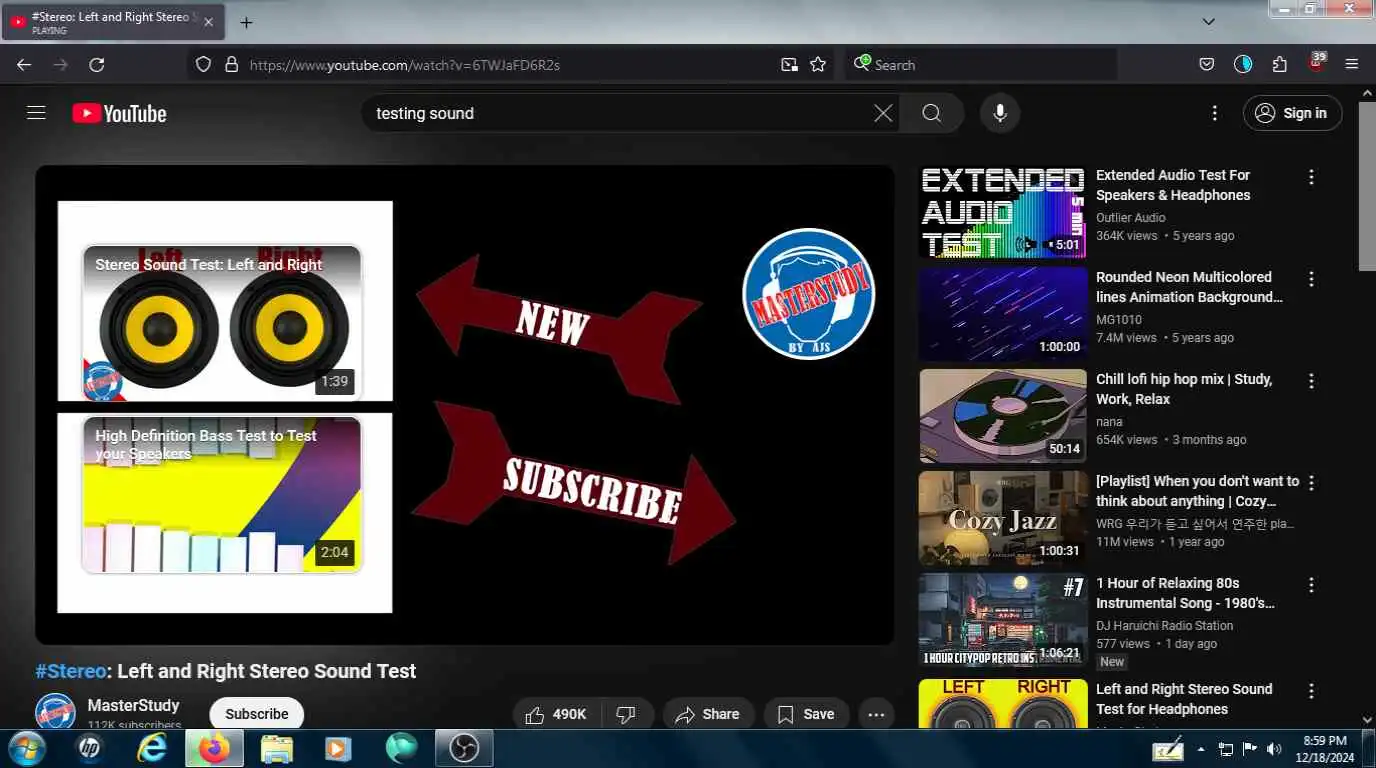Open OBS Studio from taskbar

tap(464, 748)
